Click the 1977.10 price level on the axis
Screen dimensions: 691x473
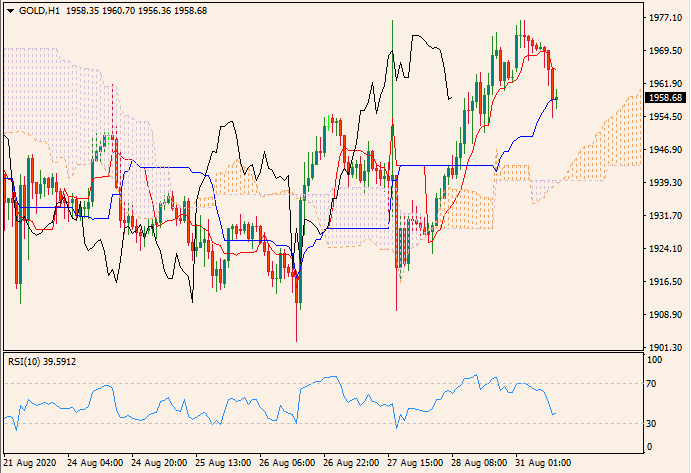click(x=665, y=17)
